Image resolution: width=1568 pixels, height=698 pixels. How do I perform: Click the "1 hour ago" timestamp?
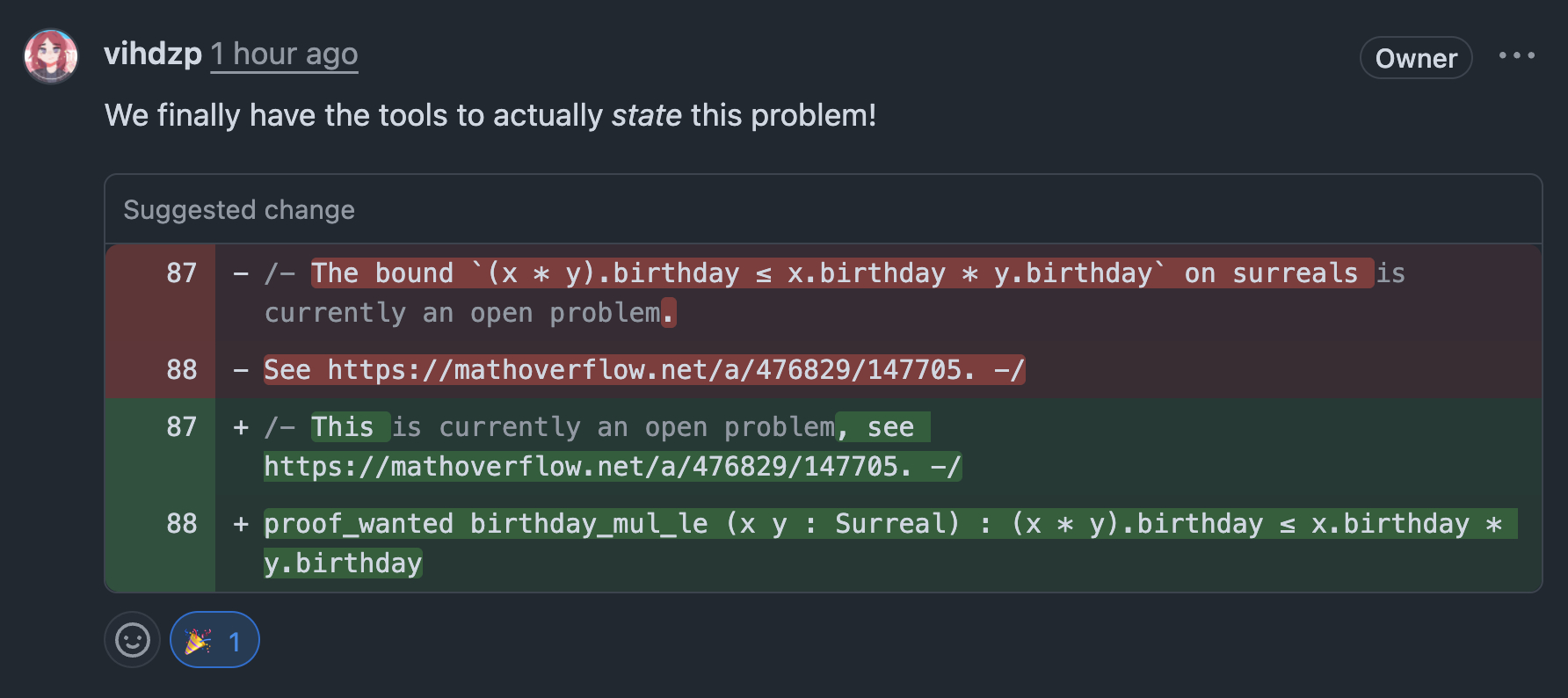click(284, 55)
